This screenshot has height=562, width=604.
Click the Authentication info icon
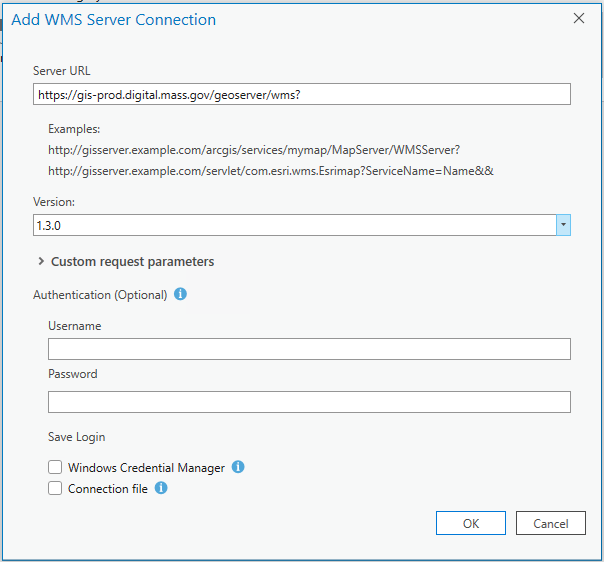pos(180,295)
